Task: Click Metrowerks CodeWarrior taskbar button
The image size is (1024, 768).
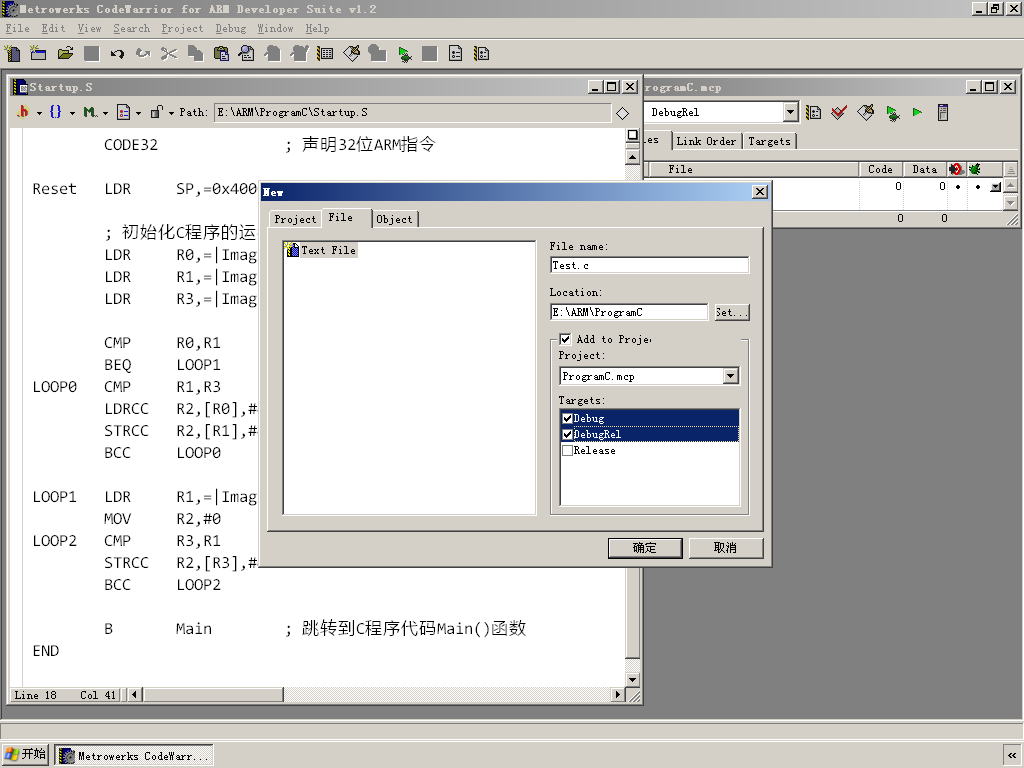Action: point(134,756)
